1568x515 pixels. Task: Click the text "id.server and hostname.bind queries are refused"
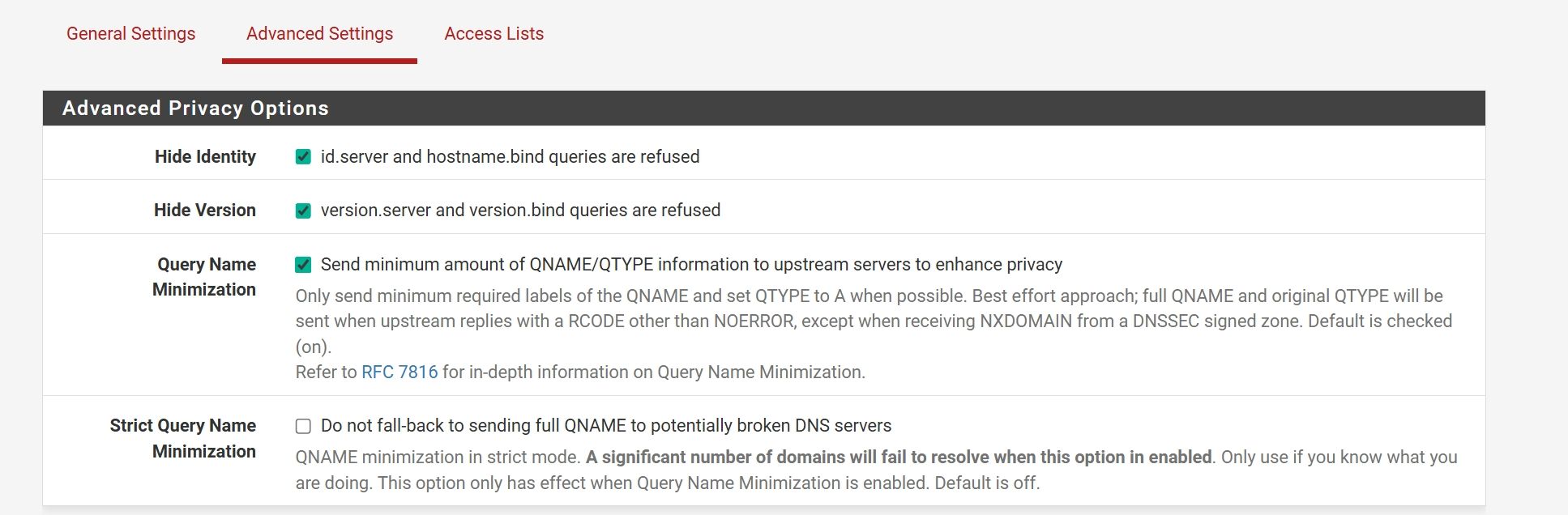tap(510, 157)
